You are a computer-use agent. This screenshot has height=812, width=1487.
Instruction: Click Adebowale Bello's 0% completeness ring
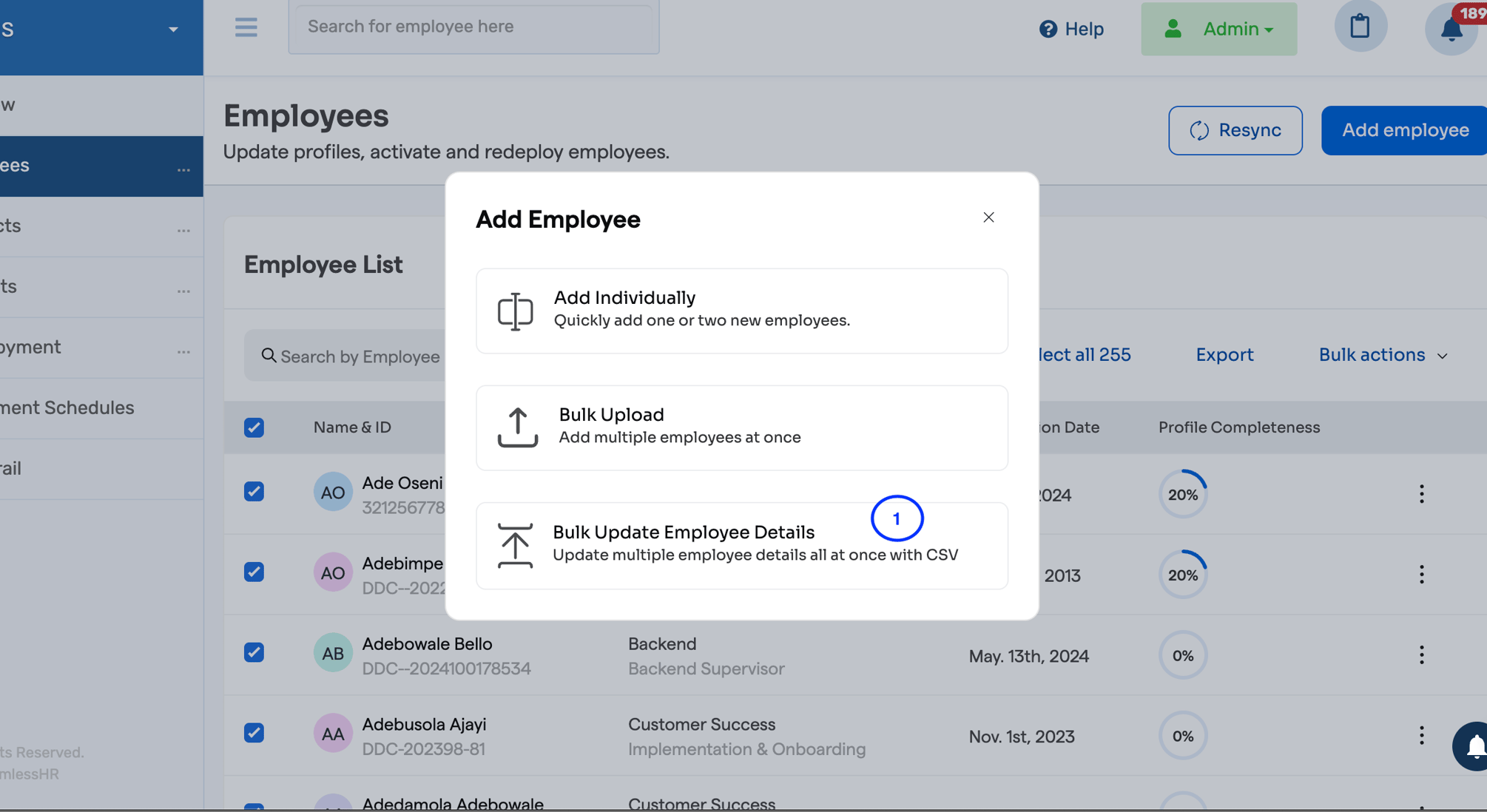point(1182,655)
